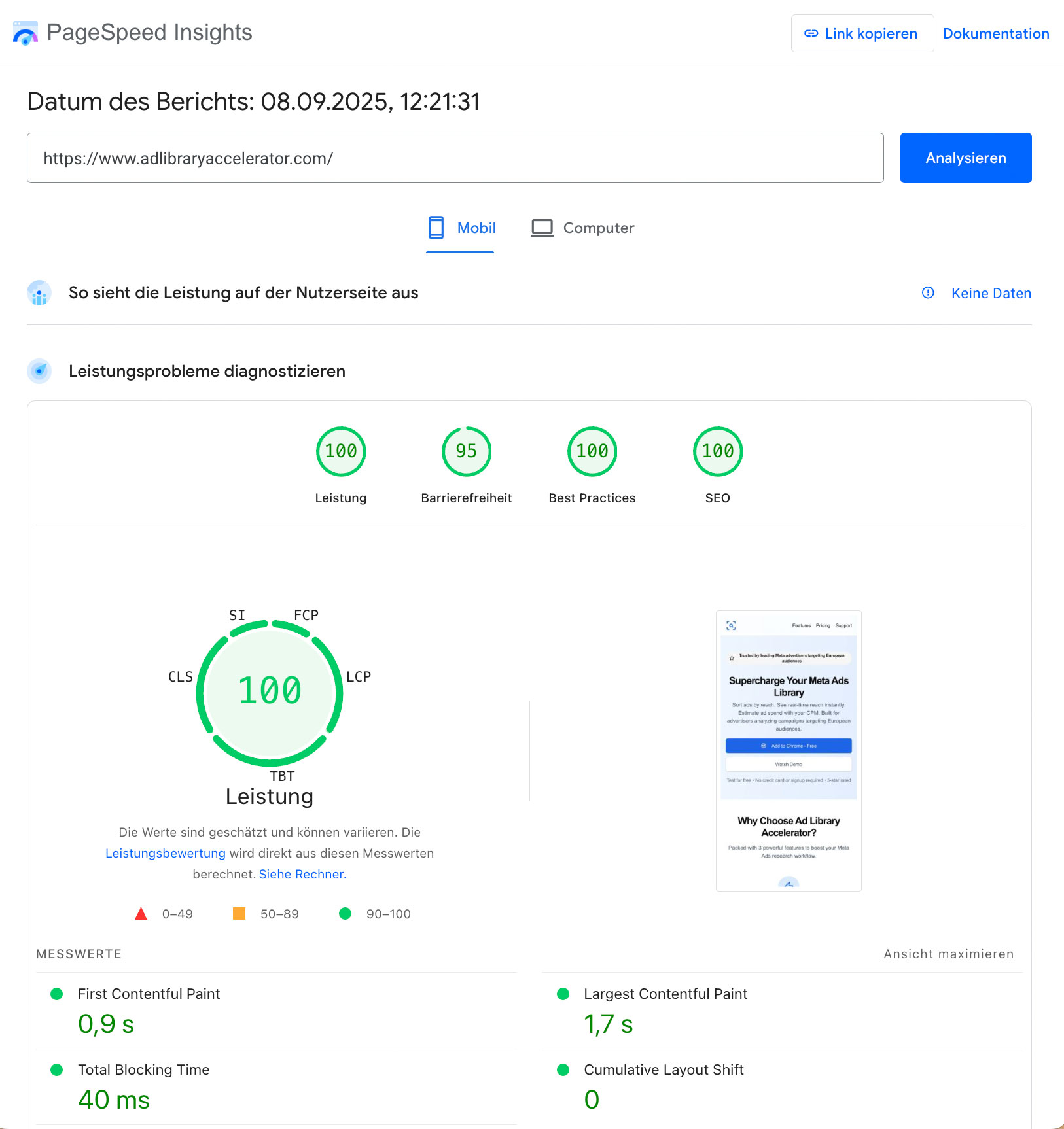Click the 0,9 s value
The image size is (1064, 1129).
(x=106, y=1024)
